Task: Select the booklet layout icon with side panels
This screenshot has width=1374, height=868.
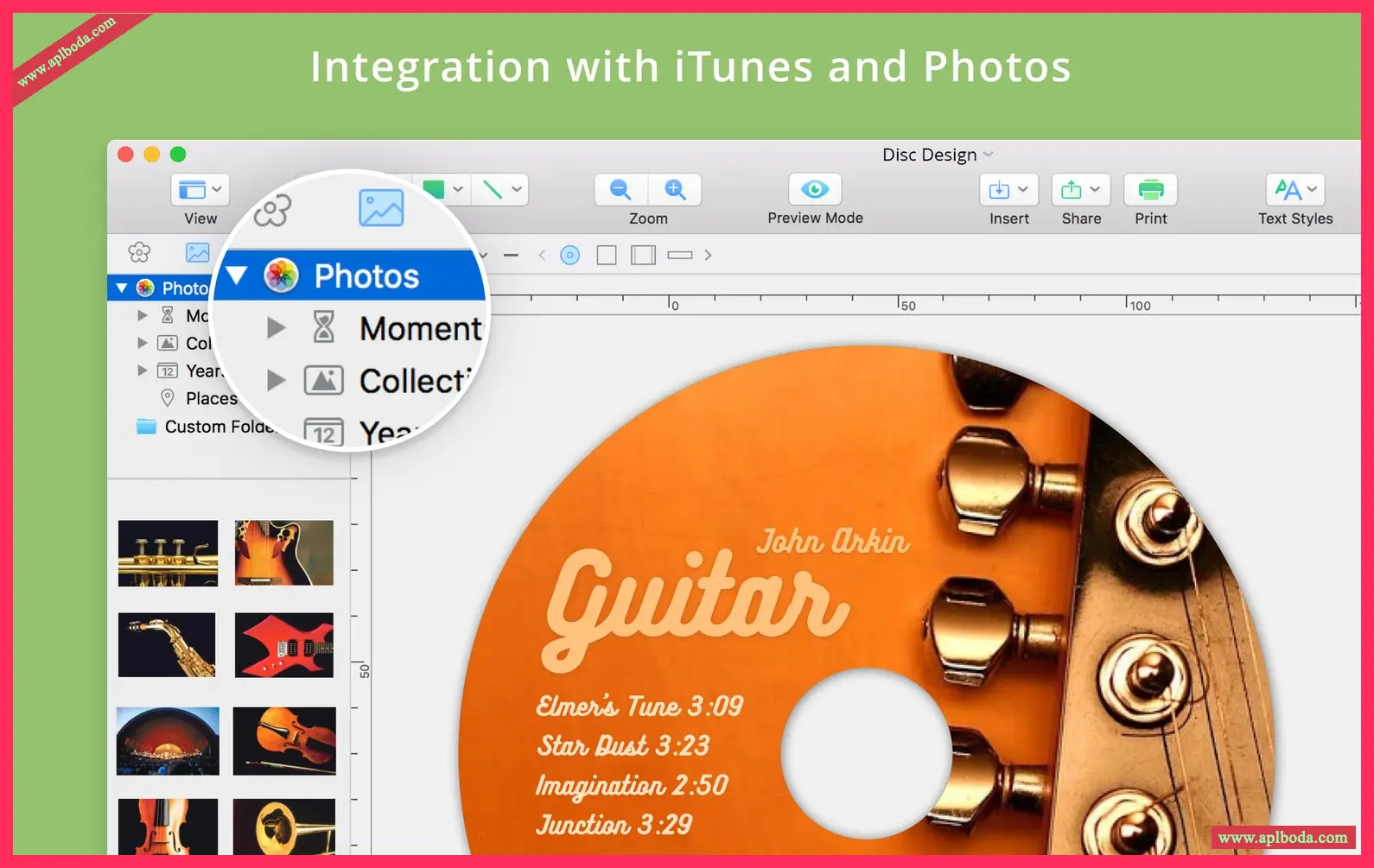Action: click(x=643, y=255)
